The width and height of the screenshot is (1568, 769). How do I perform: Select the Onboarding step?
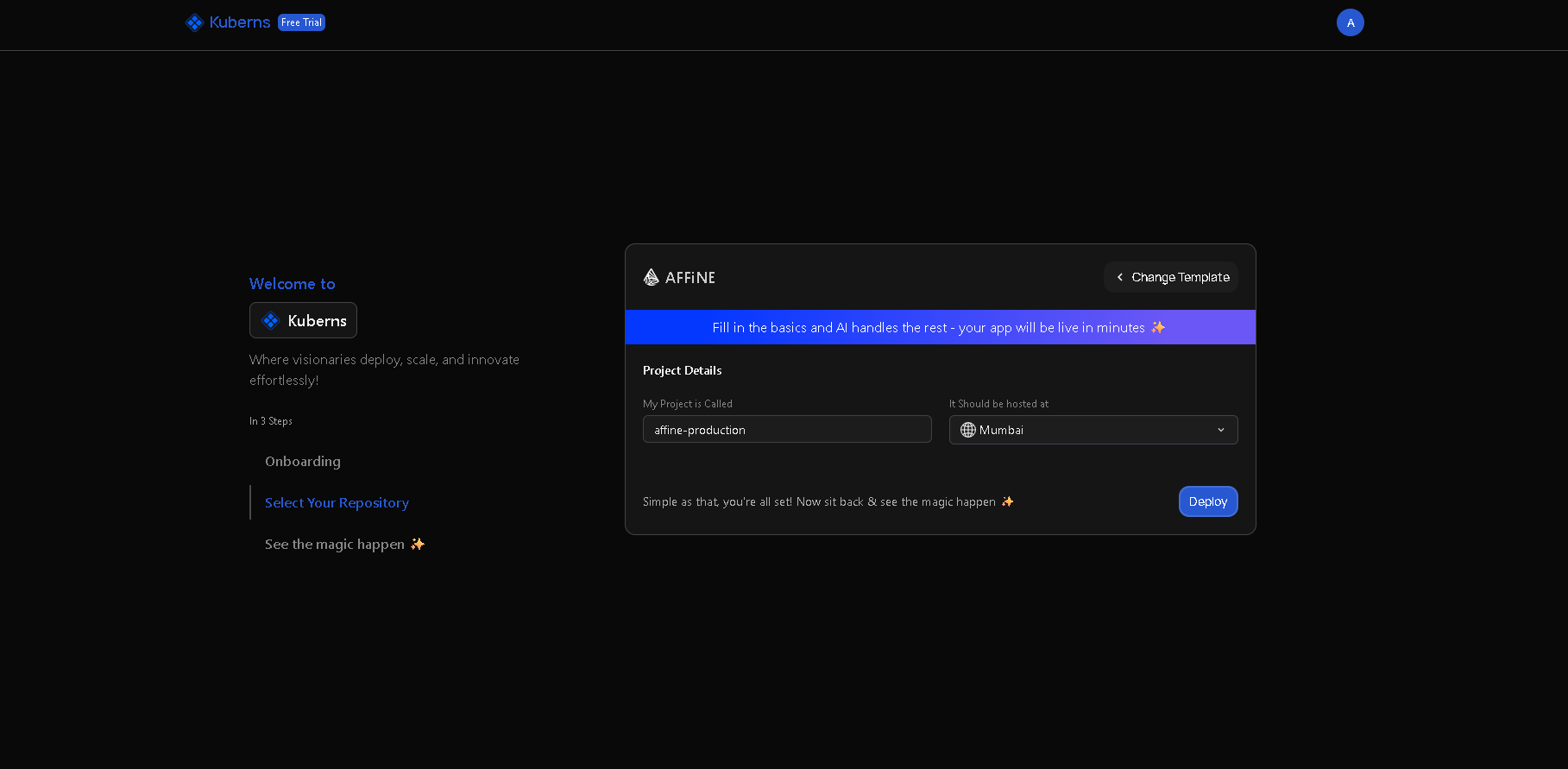pos(303,461)
